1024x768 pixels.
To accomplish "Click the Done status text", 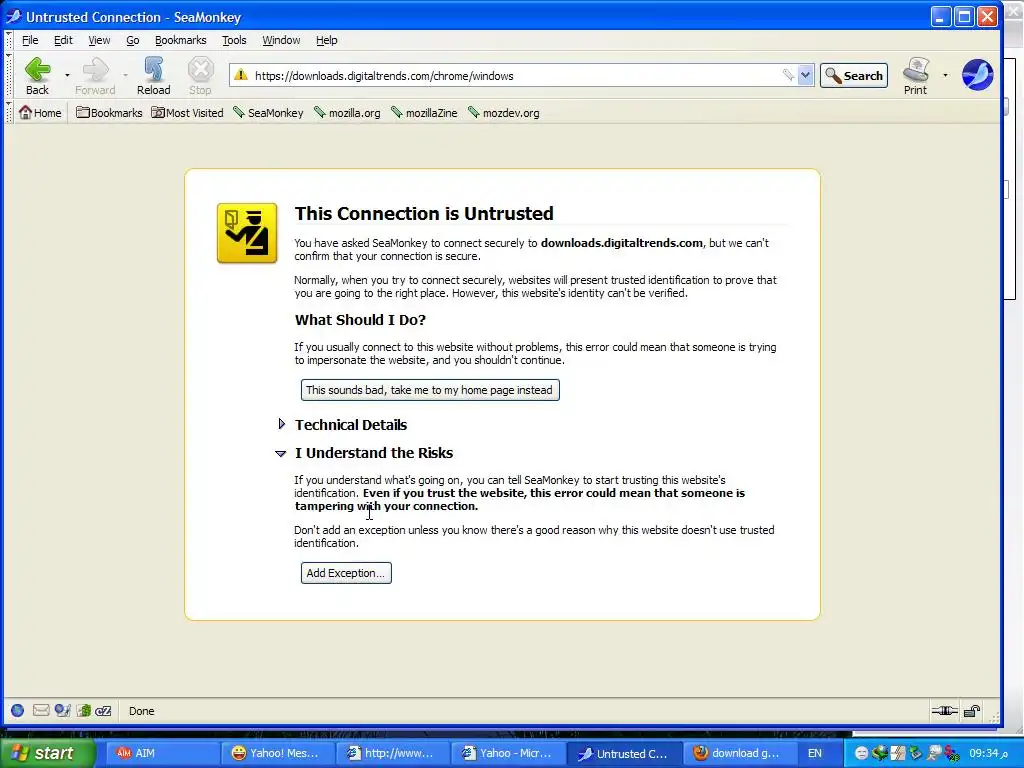I will click(142, 711).
